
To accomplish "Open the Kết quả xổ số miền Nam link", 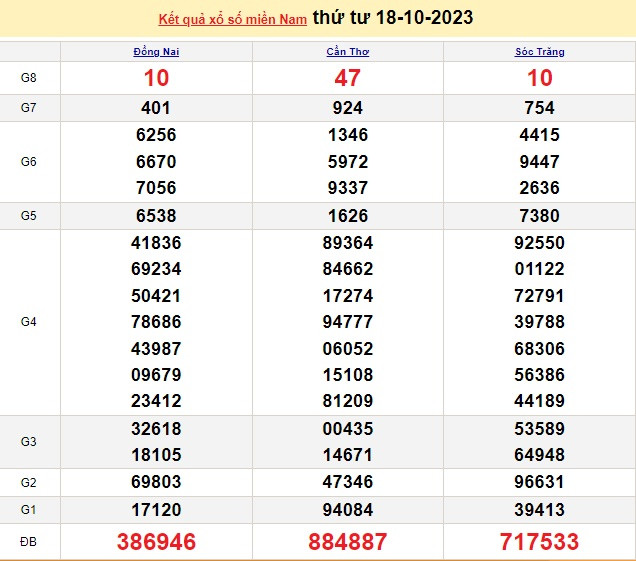I will coord(232,19).
